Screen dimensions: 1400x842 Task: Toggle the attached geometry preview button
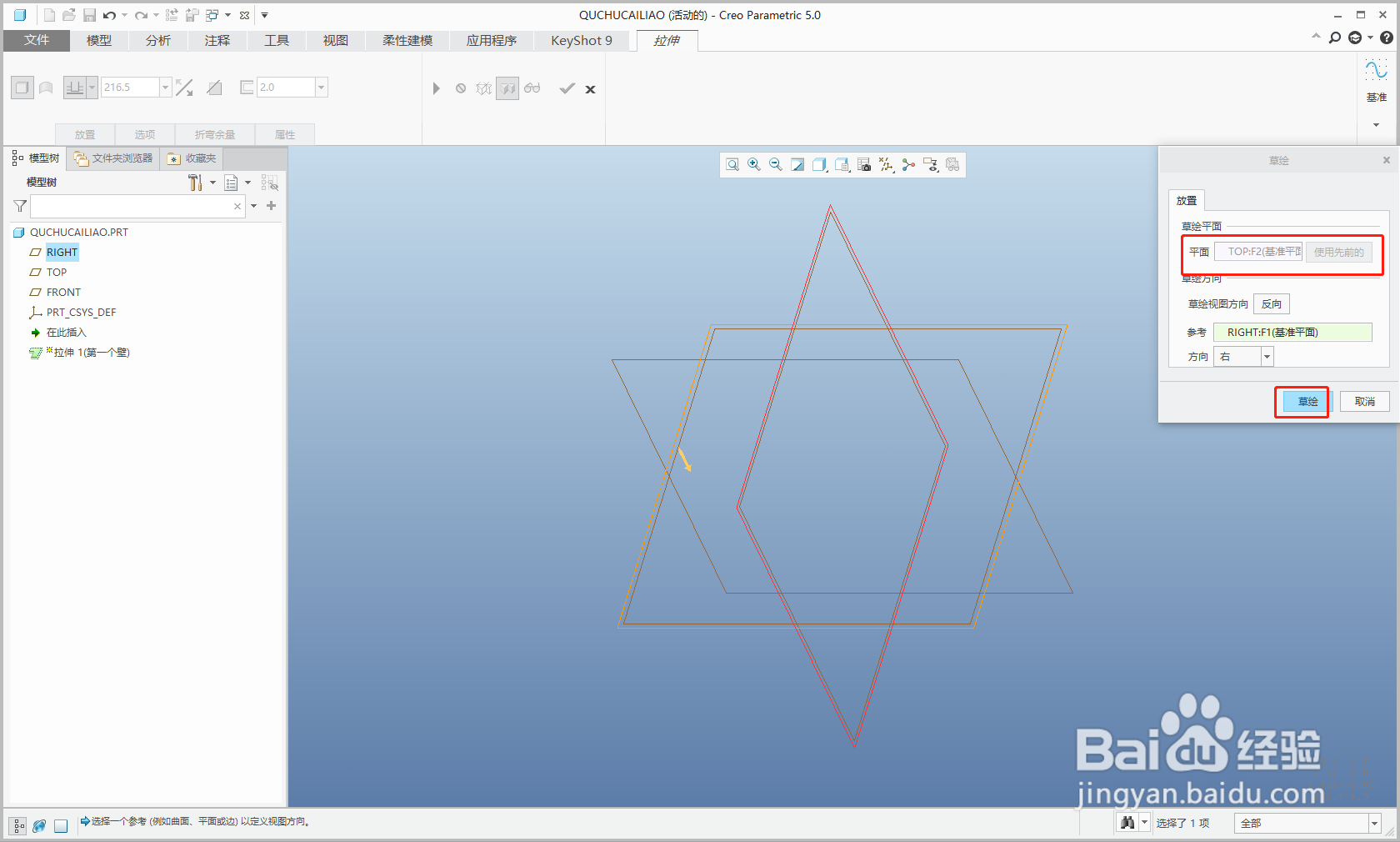click(x=507, y=88)
